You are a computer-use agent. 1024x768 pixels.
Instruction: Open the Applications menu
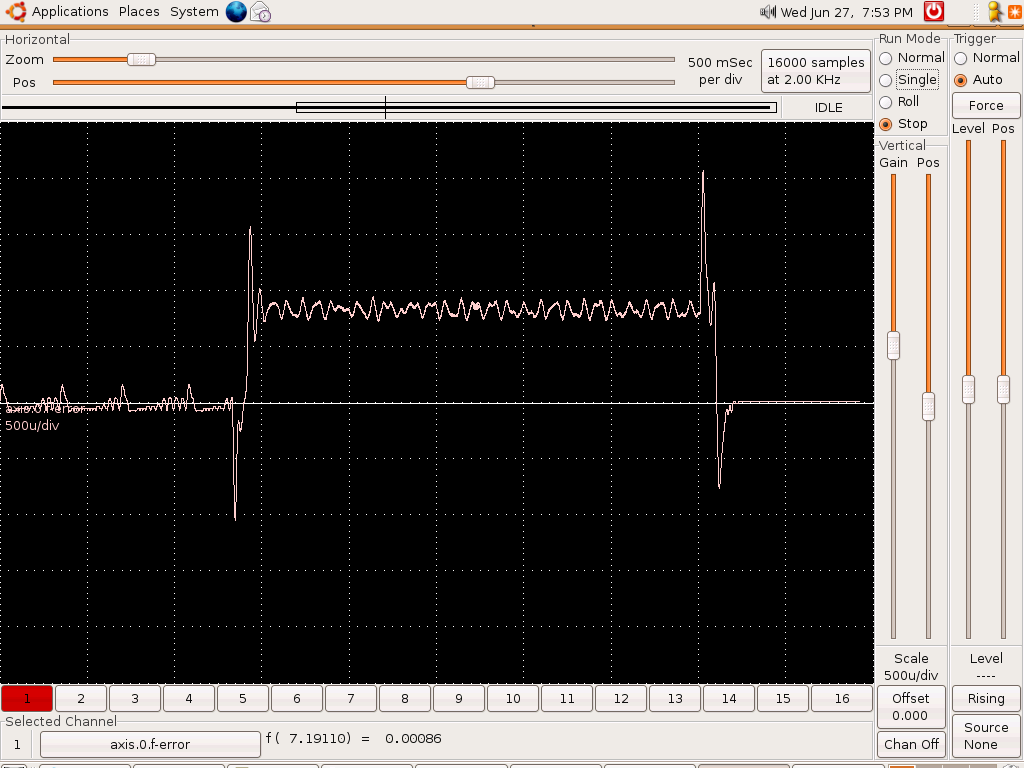70,12
